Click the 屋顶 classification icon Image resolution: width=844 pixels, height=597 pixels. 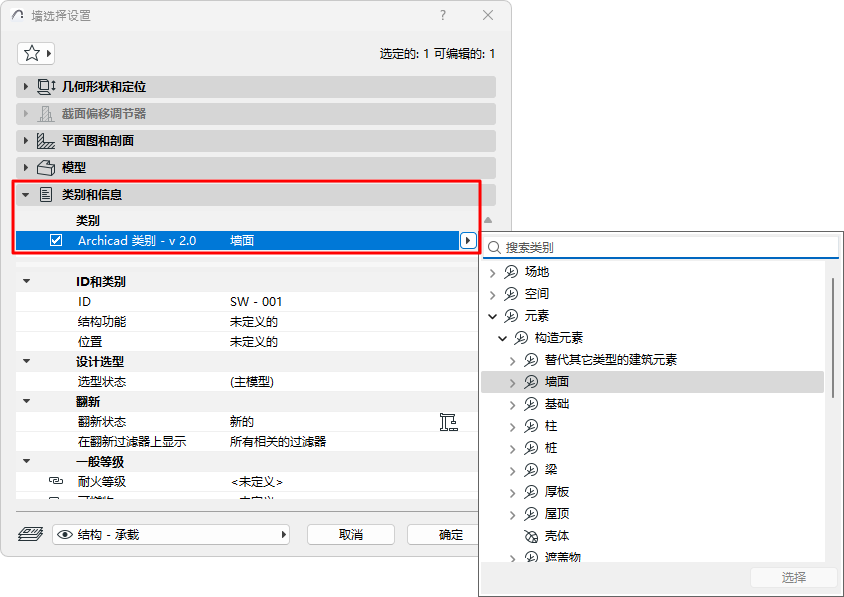click(531, 514)
